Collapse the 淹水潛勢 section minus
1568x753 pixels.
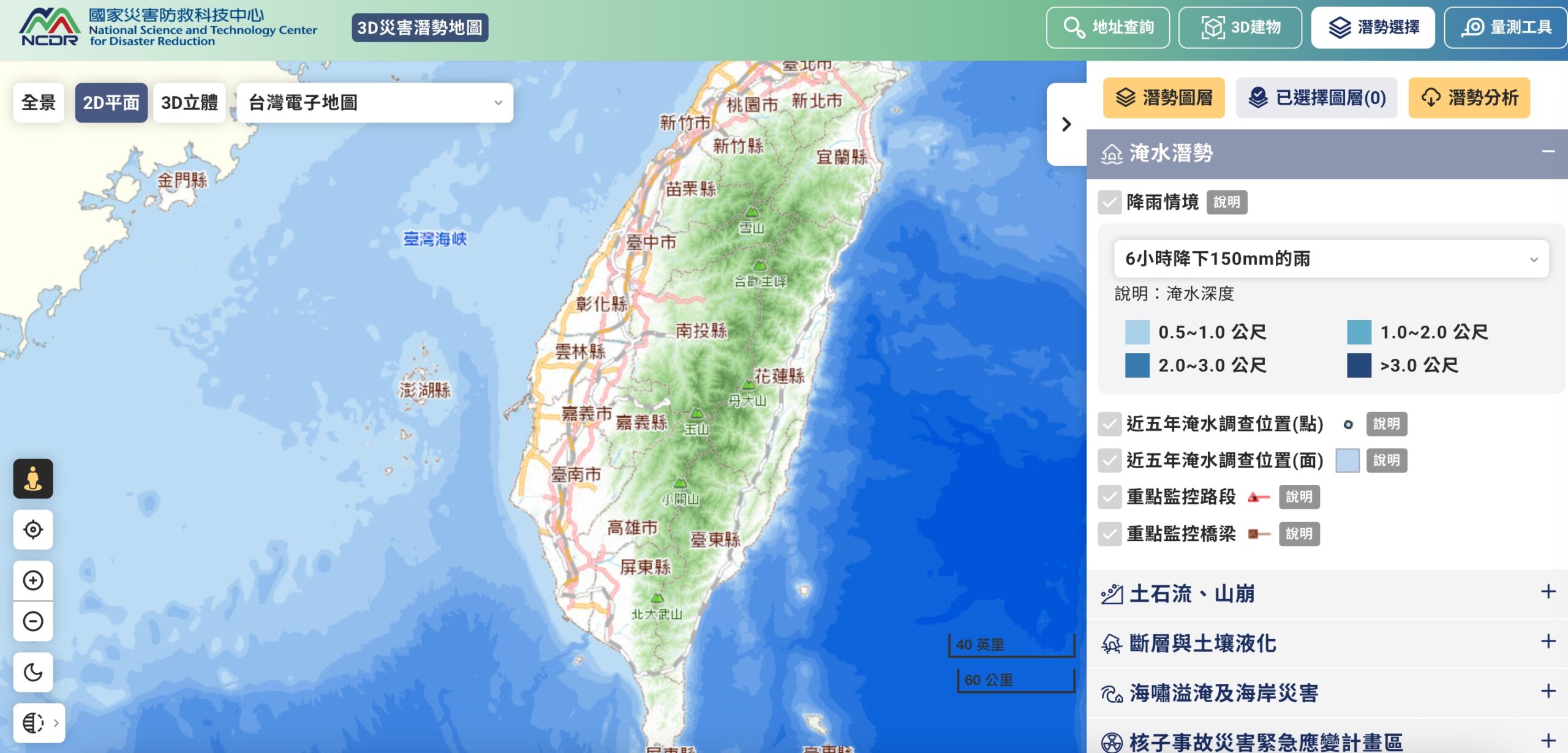pyautogui.click(x=1548, y=151)
